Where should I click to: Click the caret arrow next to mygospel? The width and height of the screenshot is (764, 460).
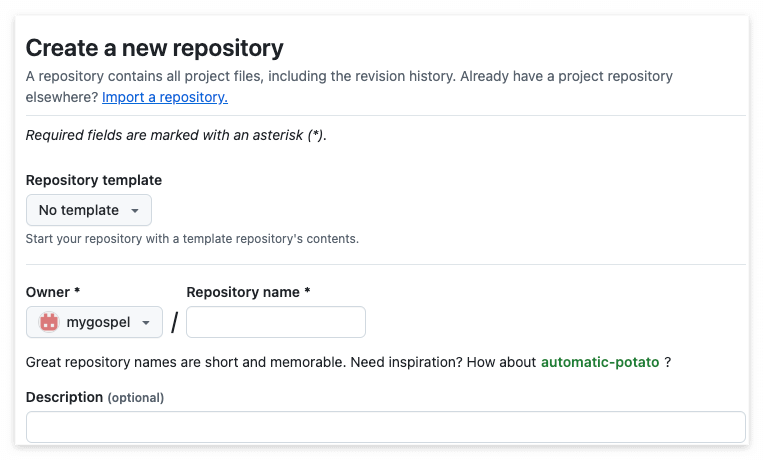(146, 323)
